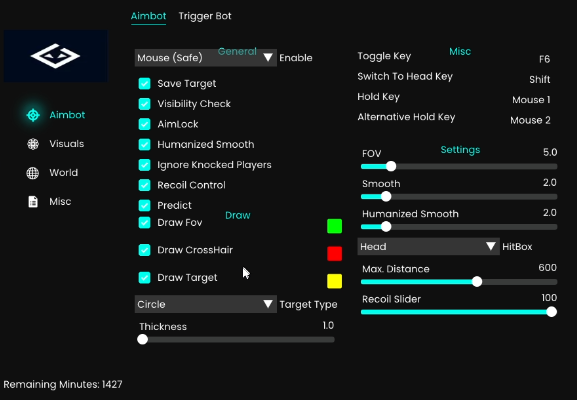Viewport: 577px width, 400px height.
Task: Expand the Circle Target Type dropdown
Action: [x=206, y=304]
